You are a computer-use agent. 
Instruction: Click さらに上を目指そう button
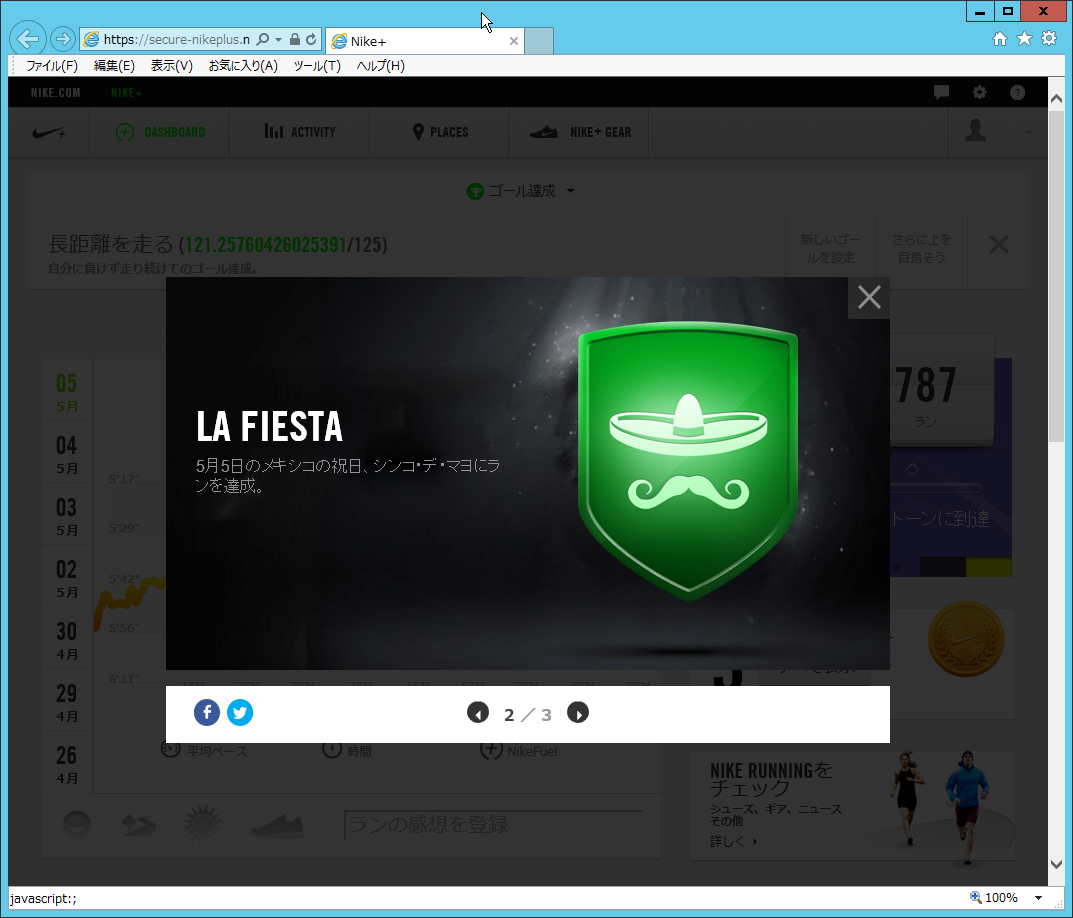tap(921, 248)
